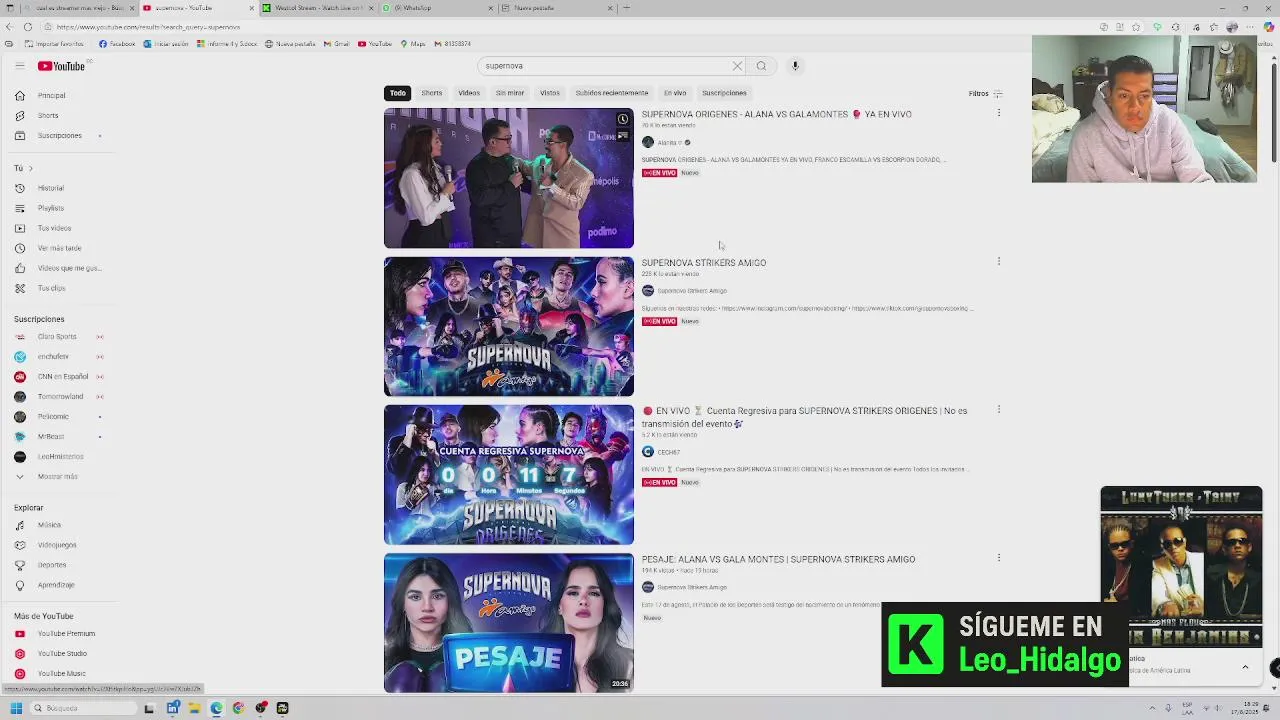Open more options for PESAJE result

click(998, 558)
